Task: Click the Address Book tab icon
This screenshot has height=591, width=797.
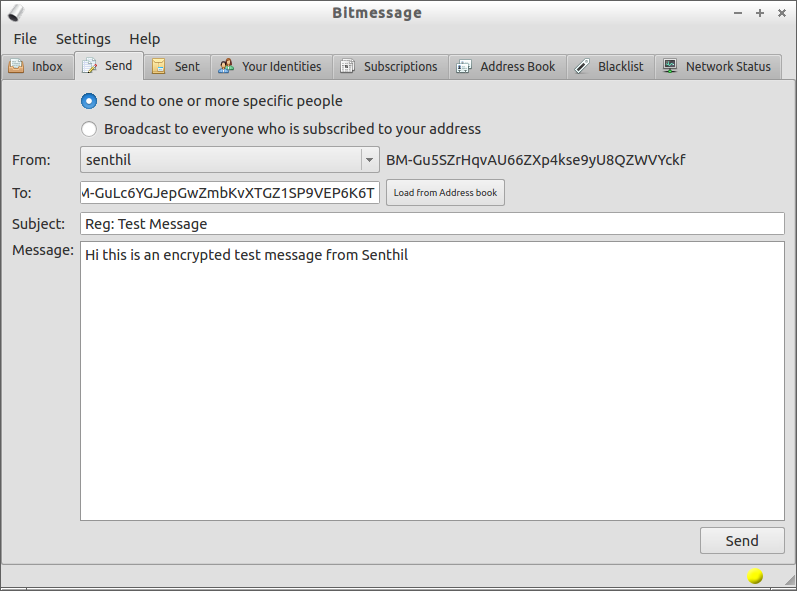Action: point(464,67)
